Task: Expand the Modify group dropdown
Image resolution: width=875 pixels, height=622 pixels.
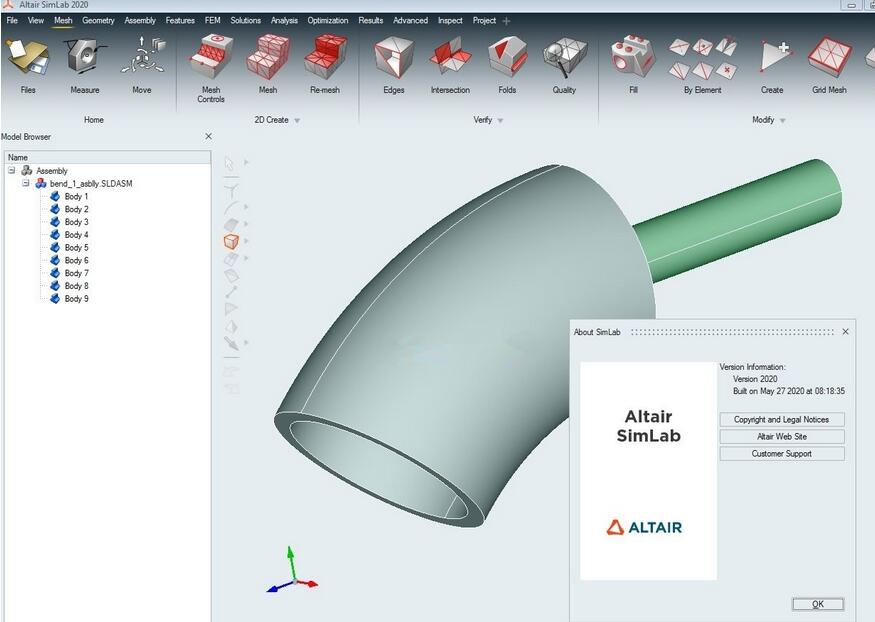Action: tap(782, 120)
